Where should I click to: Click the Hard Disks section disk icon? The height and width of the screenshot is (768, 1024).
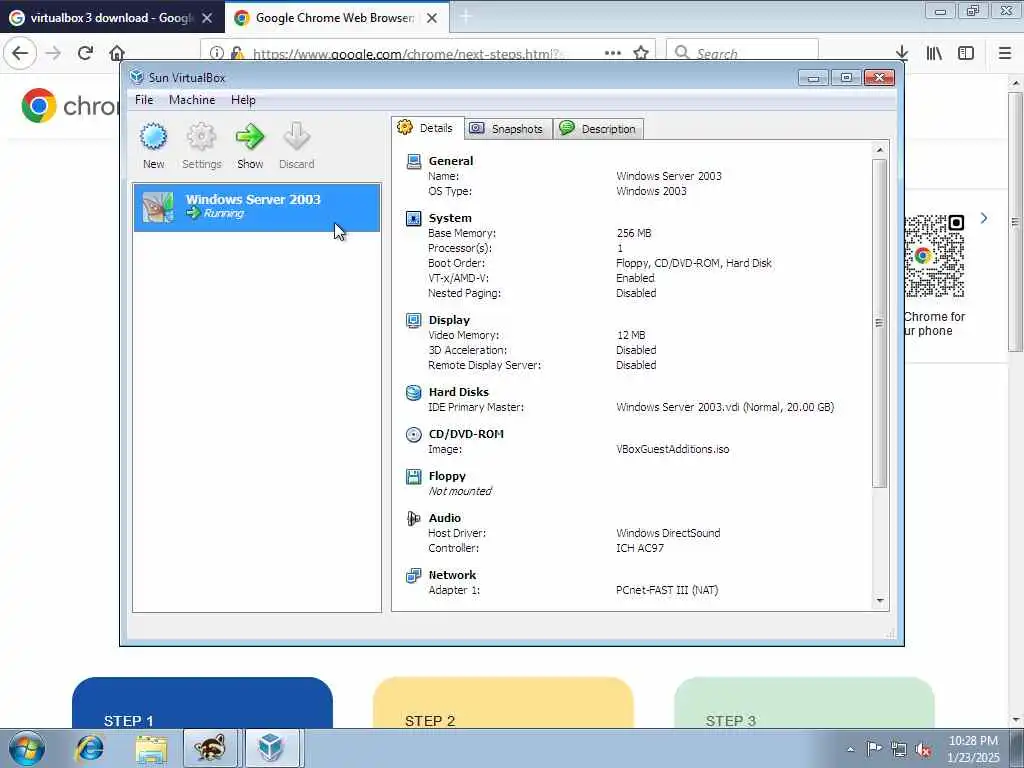click(x=413, y=392)
